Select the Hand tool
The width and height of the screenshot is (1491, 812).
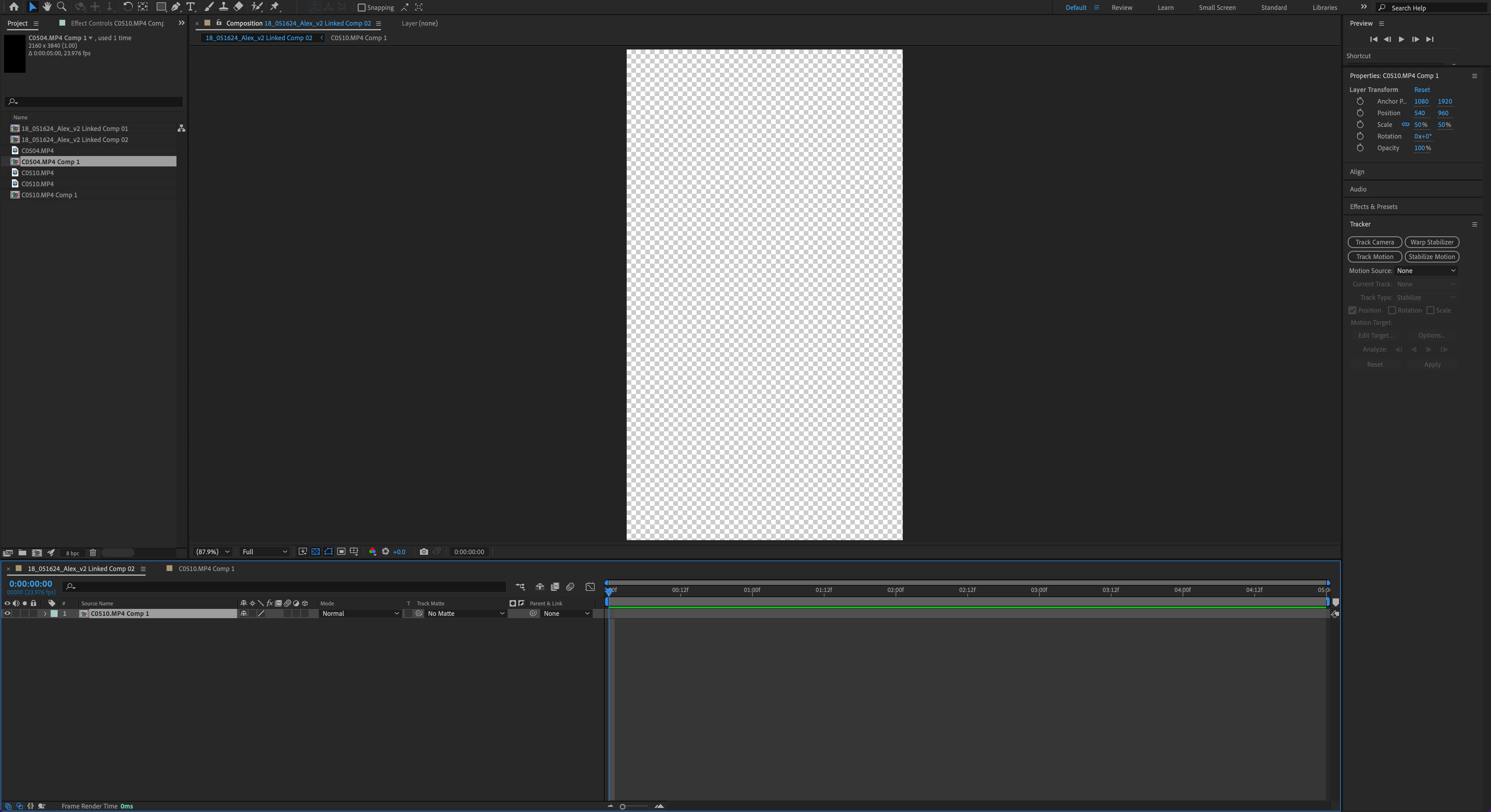click(x=47, y=7)
